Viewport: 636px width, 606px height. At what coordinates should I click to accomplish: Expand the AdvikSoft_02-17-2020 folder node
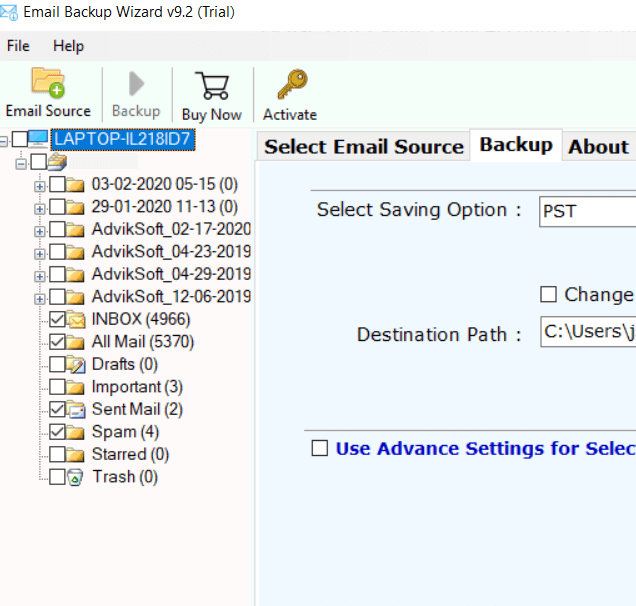[39, 232]
